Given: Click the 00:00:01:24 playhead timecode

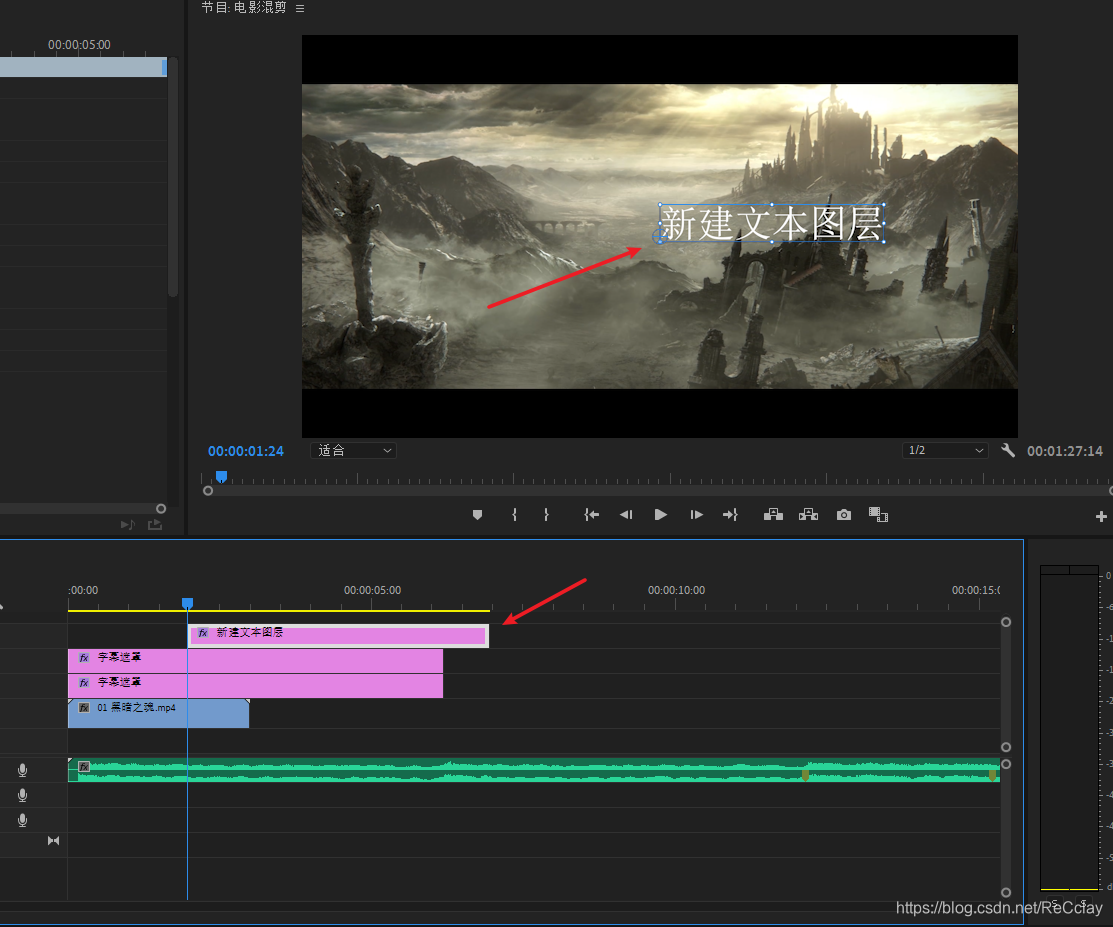Looking at the screenshot, I should pos(246,451).
